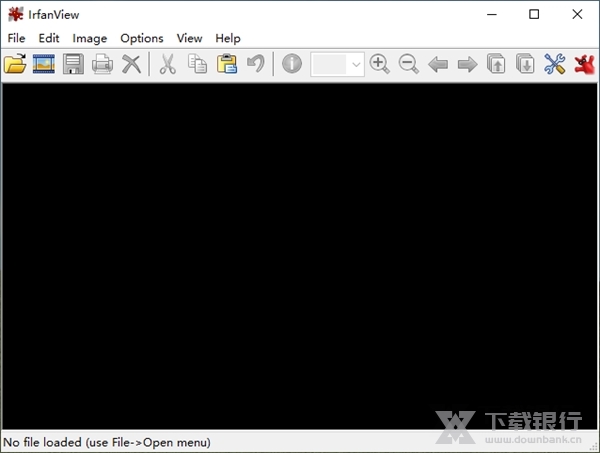Image resolution: width=600 pixels, height=453 pixels.
Task: Click the Zoom In magnifier icon
Action: pyautogui.click(x=380, y=65)
